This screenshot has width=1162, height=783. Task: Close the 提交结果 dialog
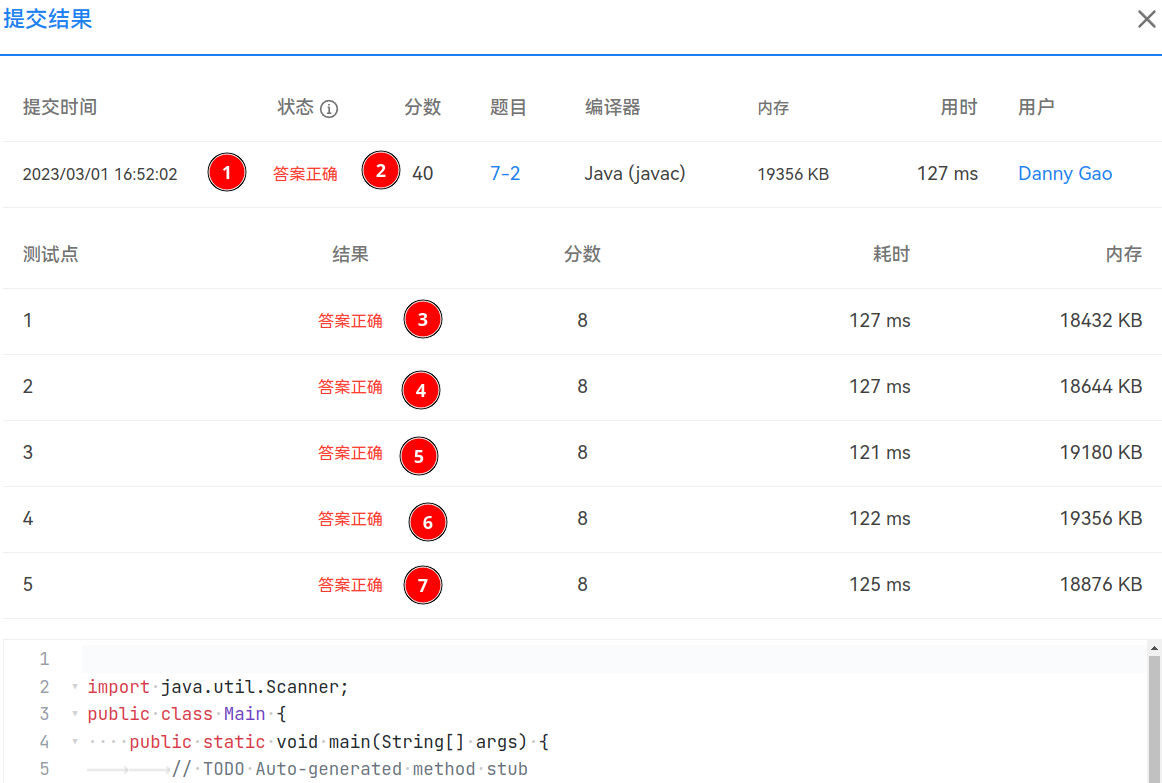pyautogui.click(x=1146, y=19)
